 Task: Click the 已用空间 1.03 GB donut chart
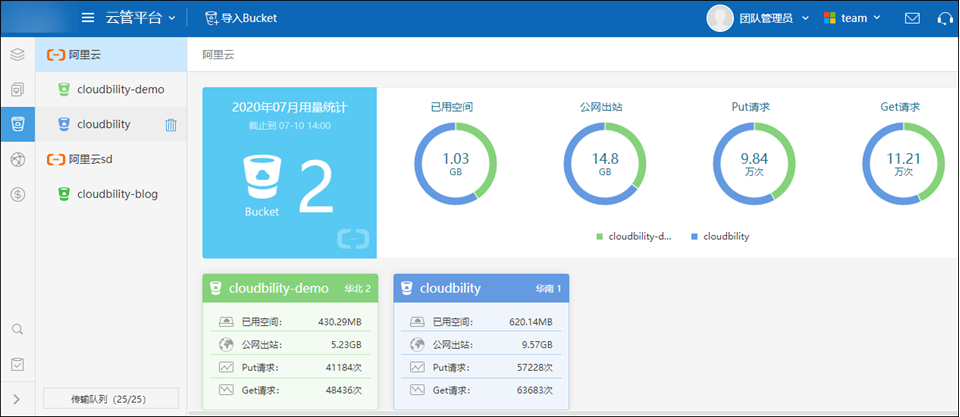456,163
